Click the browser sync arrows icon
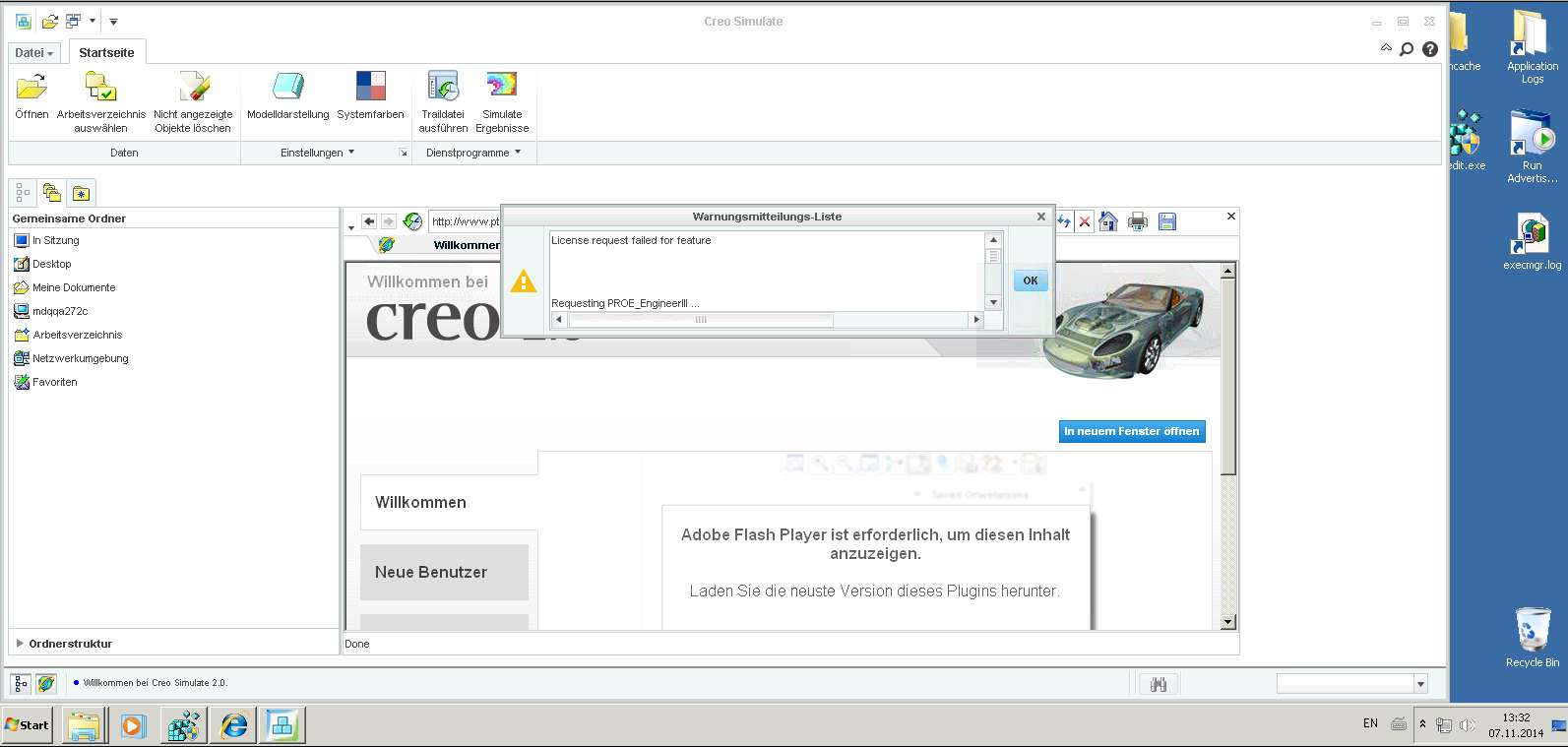This screenshot has width=1568, height=747. click(x=1063, y=221)
